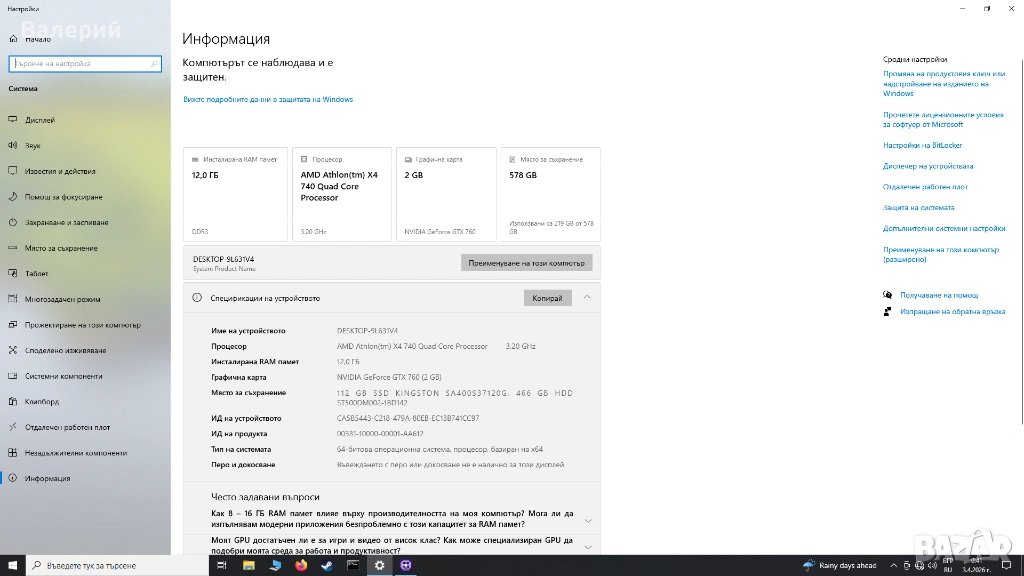The width and height of the screenshot is (1024, 576).
Task: Select Звук (Sound) in the sidebar
Action: point(33,145)
